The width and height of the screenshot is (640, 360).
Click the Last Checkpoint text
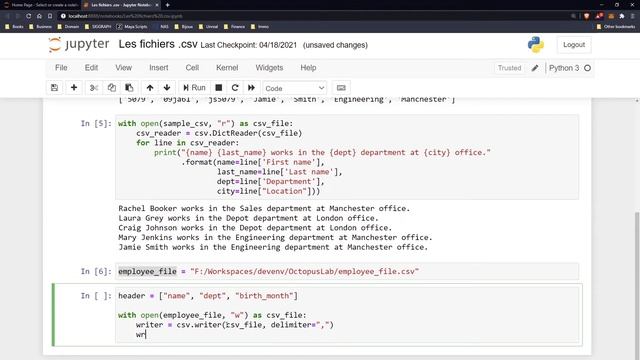click(x=249, y=45)
